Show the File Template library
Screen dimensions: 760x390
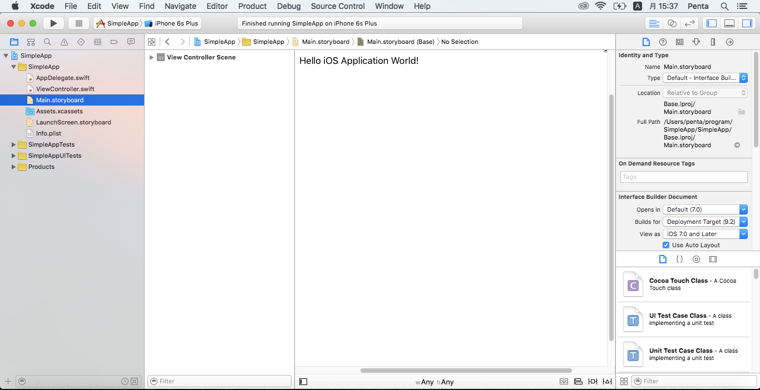tap(663, 259)
